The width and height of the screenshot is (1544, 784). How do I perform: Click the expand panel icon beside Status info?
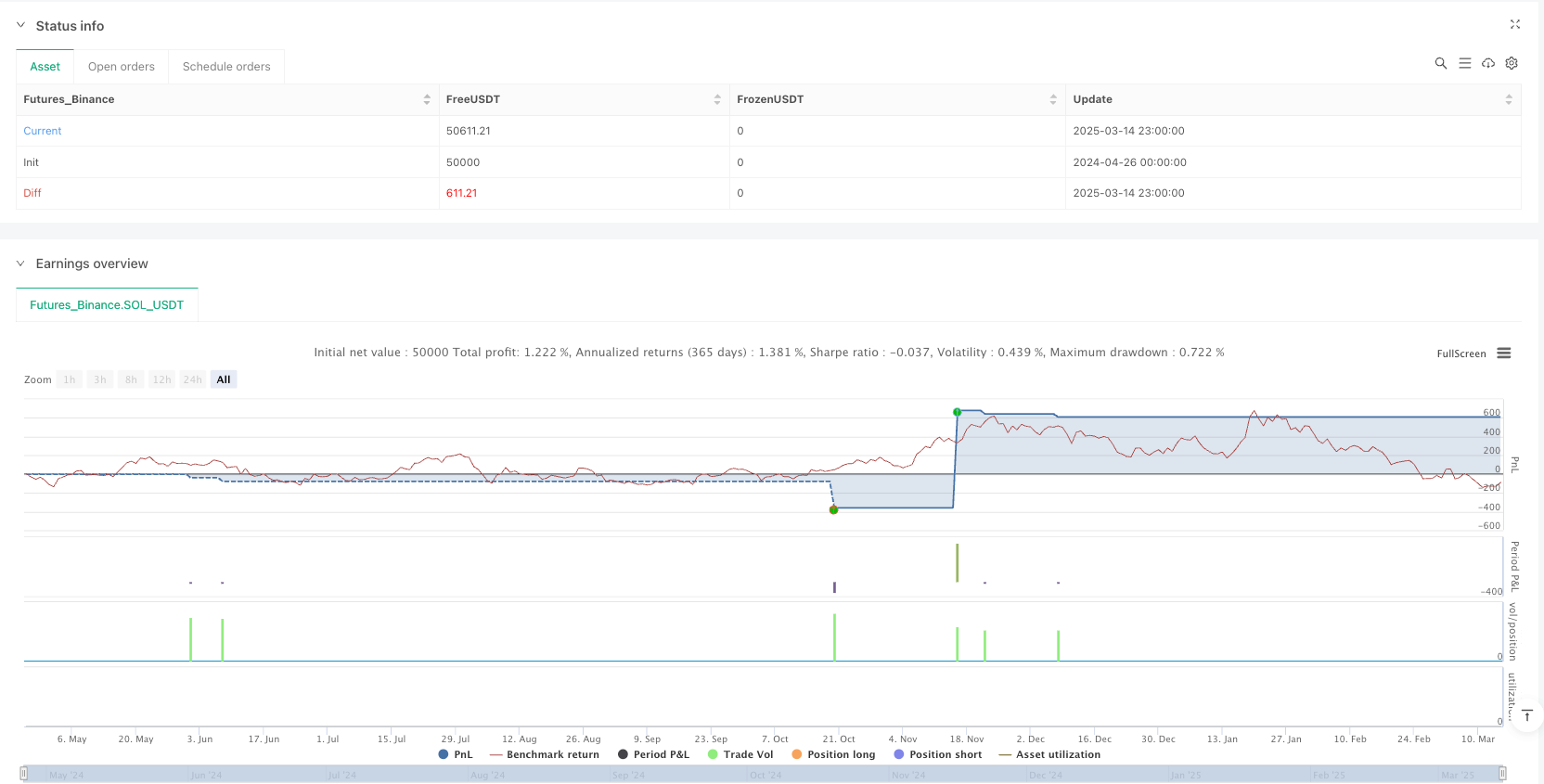1515,24
